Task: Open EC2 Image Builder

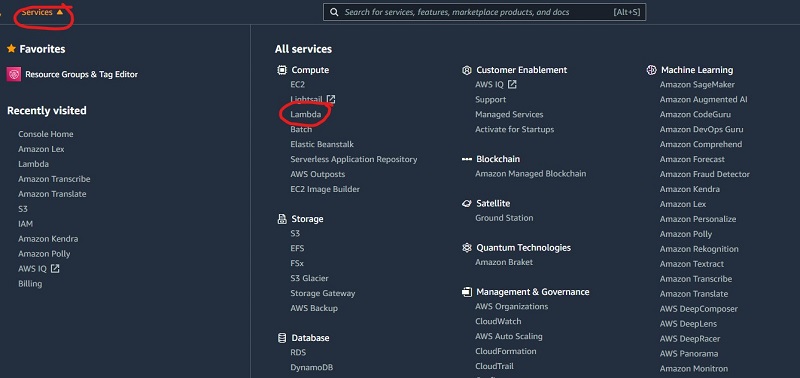Action: pyautogui.click(x=325, y=189)
